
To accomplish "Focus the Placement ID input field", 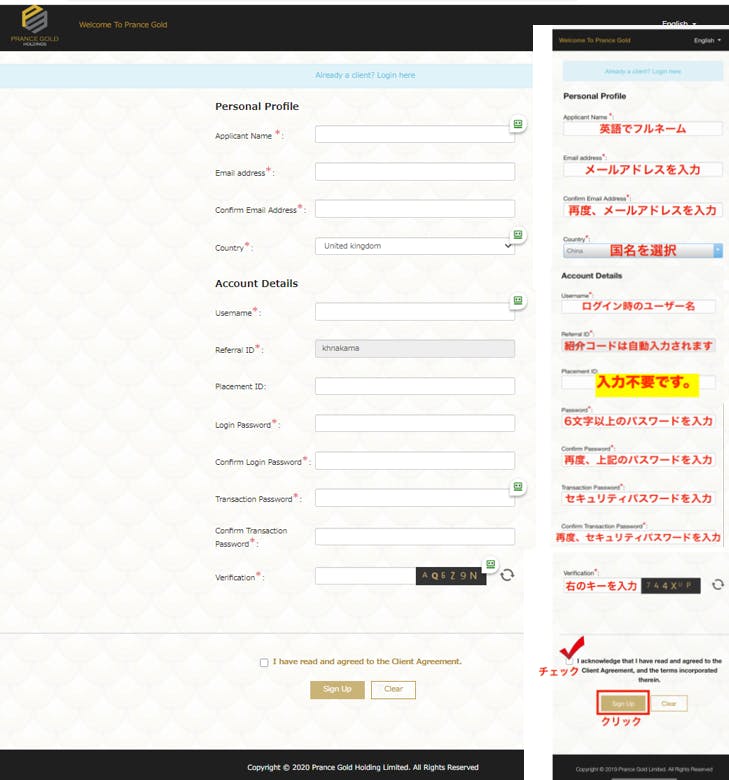I will point(415,386).
